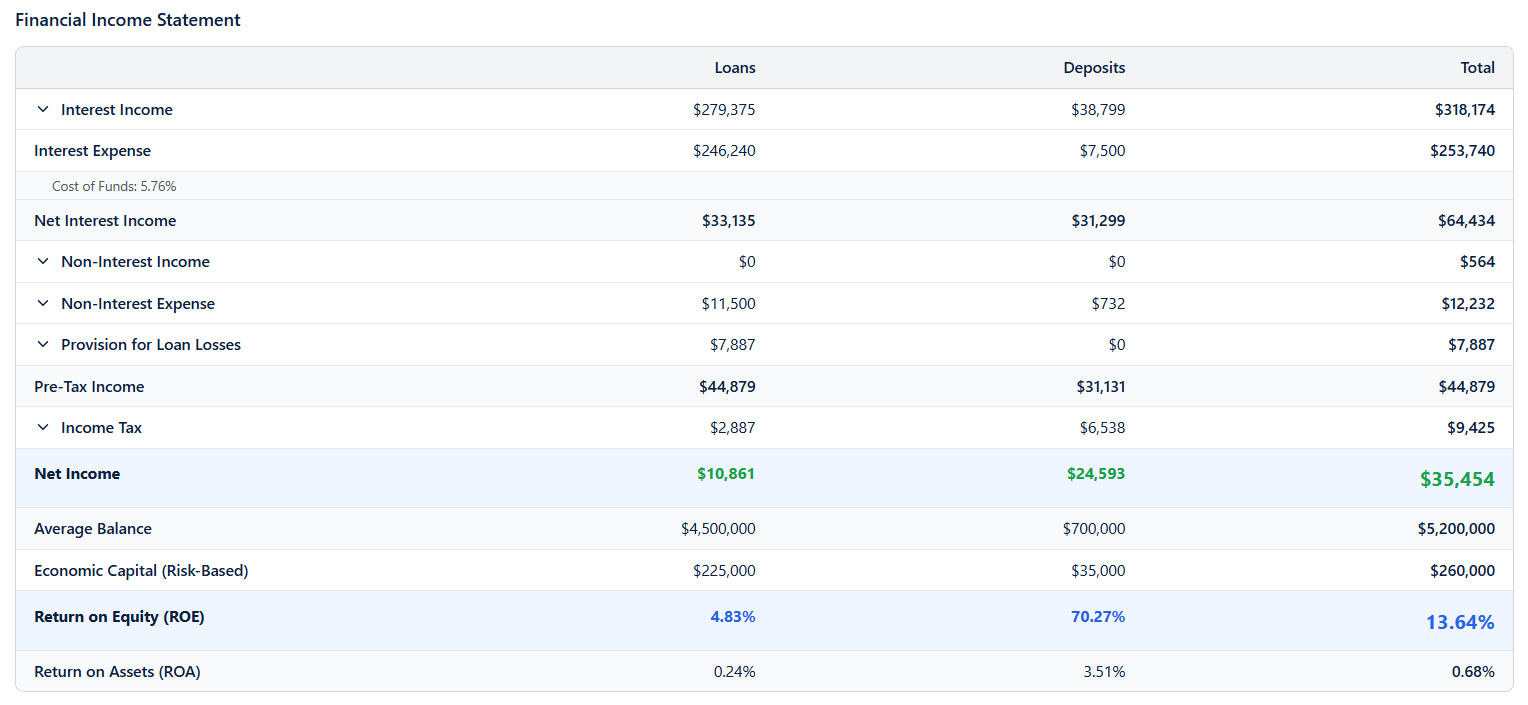Click the Financial Income Statement title

coord(128,20)
